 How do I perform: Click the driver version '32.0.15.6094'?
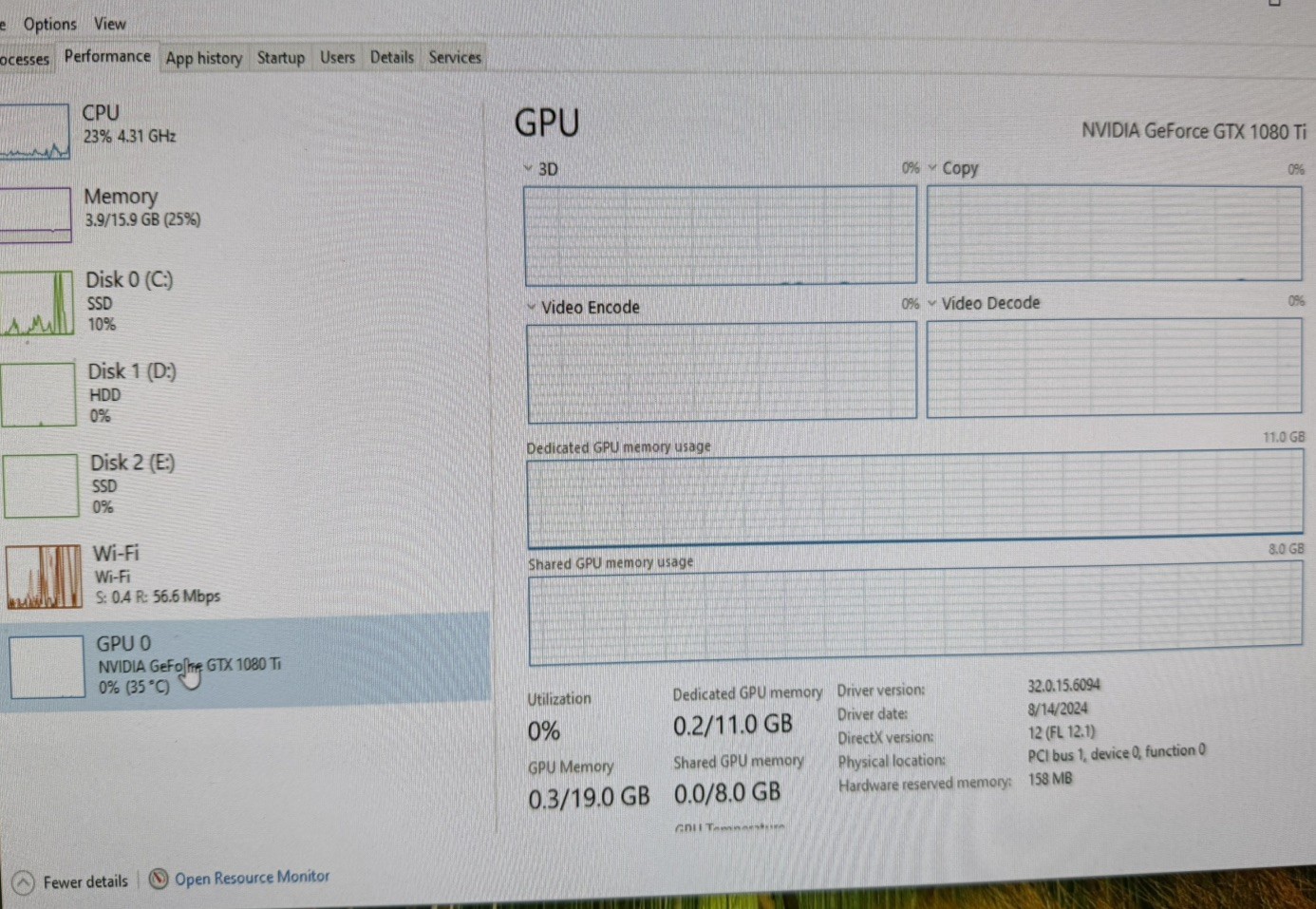pos(1064,685)
